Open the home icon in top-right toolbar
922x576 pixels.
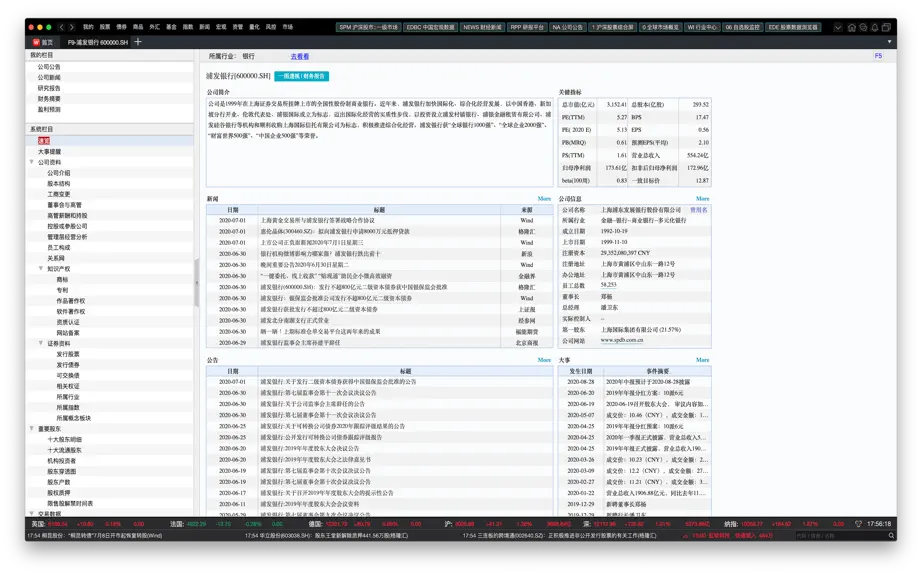pyautogui.click(x=851, y=28)
